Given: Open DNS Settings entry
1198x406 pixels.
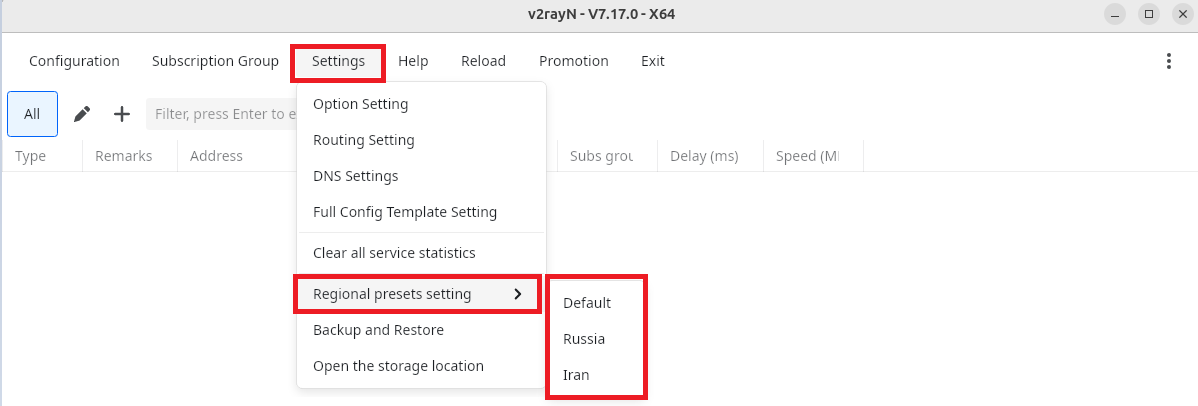Looking at the screenshot, I should (x=355, y=176).
